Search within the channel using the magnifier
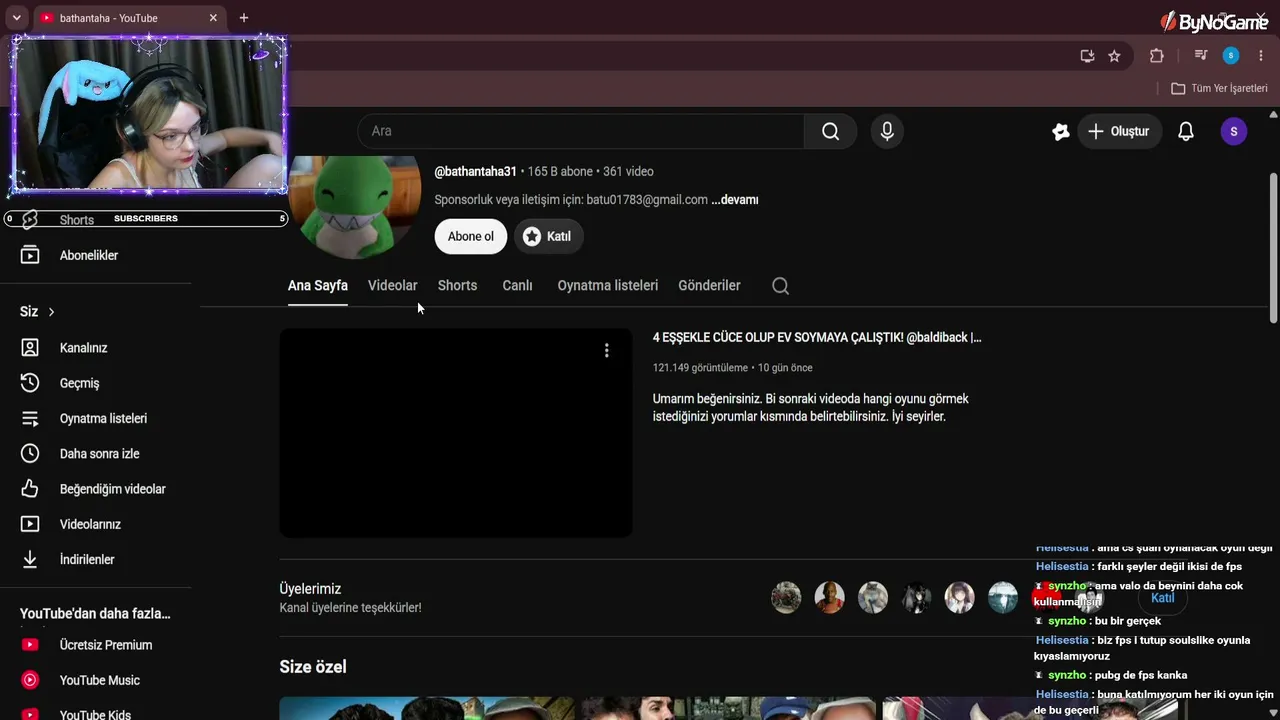This screenshot has width=1280, height=720. coord(781,286)
